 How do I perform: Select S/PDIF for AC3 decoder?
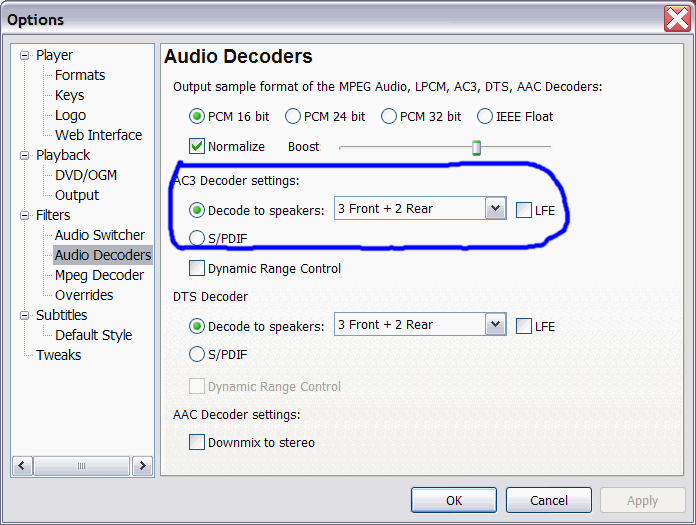[x=197, y=238]
